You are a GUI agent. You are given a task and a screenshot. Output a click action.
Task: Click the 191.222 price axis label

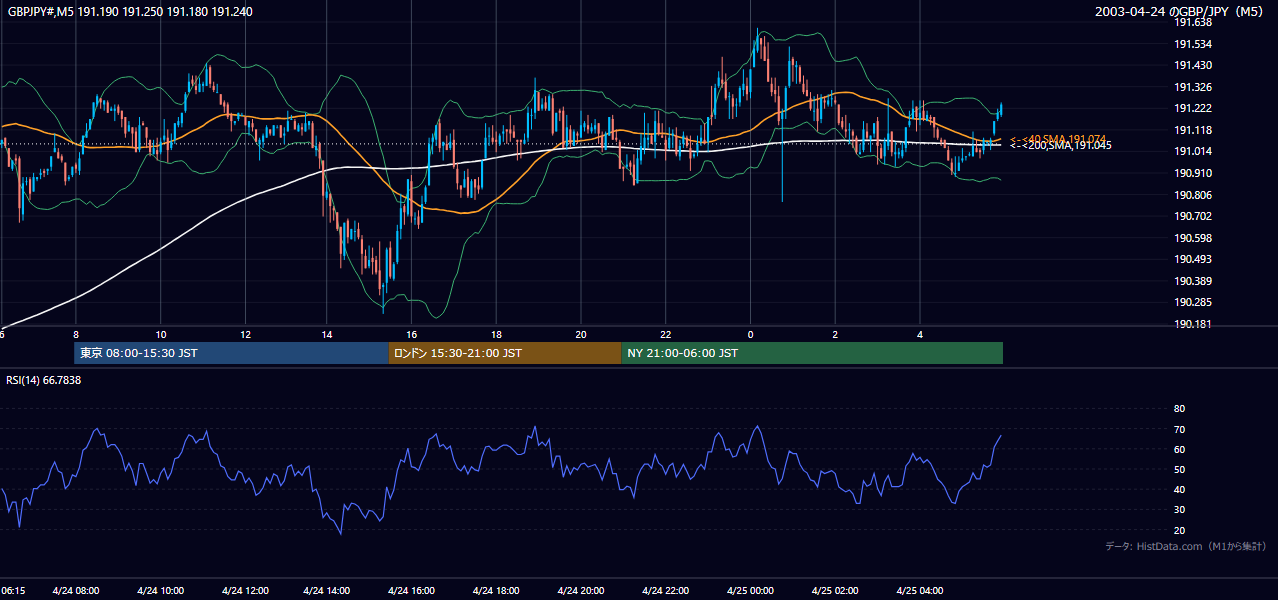[x=1195, y=108]
